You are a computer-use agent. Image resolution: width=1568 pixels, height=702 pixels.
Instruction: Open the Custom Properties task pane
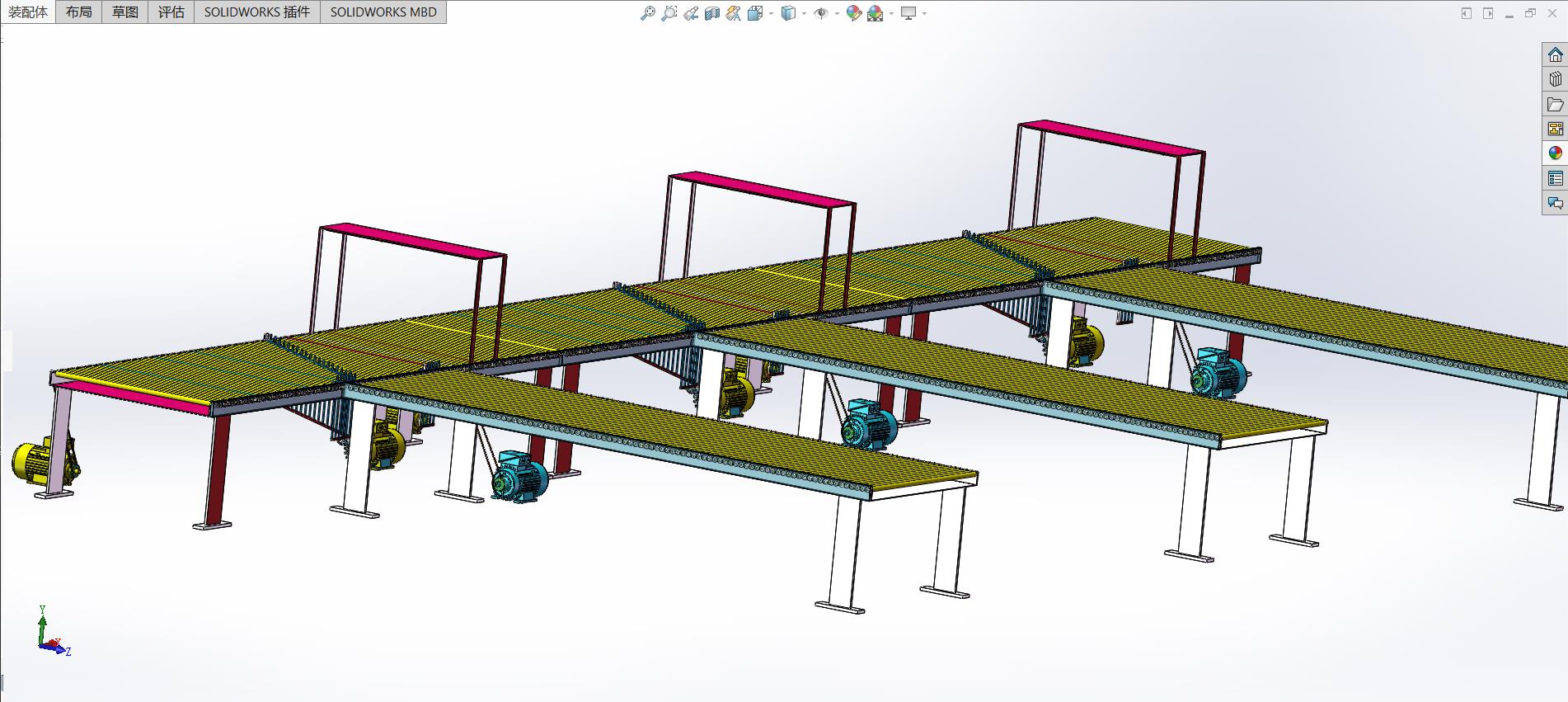(x=1555, y=178)
